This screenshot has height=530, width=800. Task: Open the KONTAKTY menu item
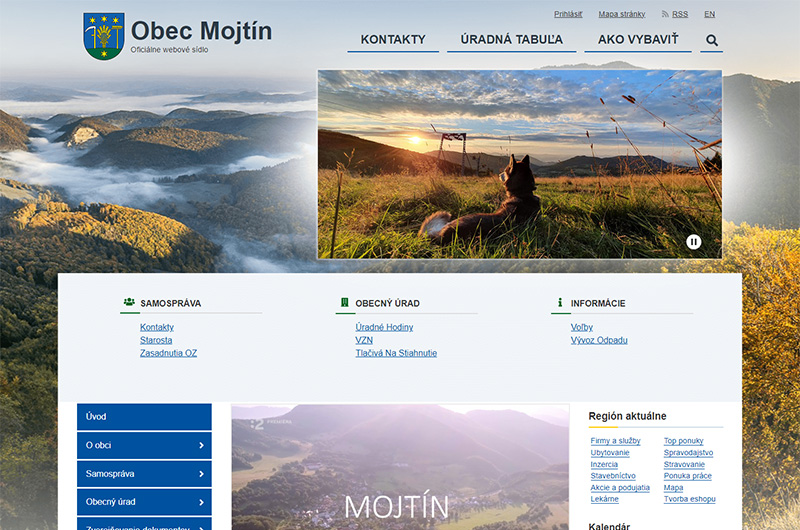(393, 40)
